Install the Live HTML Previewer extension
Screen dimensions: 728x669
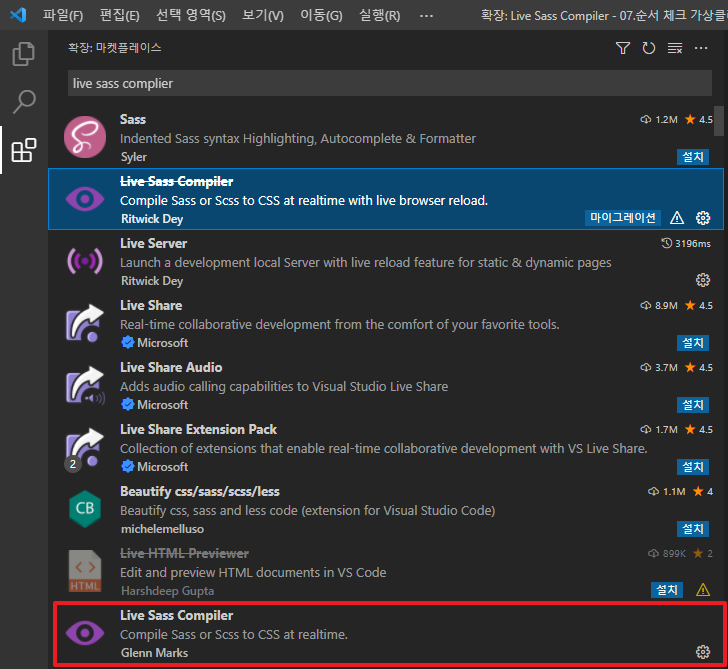667,590
